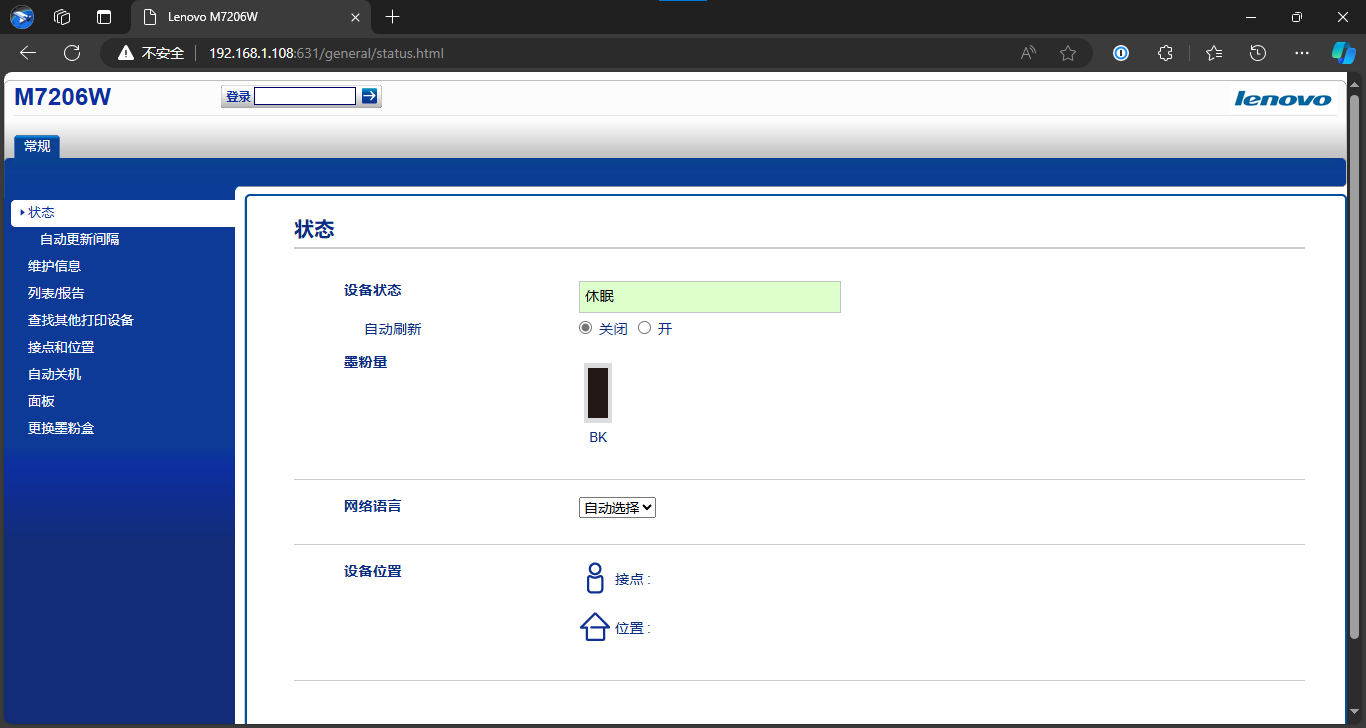Screen dimensions: 1366x728
Task: Open the new tab plus button
Action: coord(393,17)
